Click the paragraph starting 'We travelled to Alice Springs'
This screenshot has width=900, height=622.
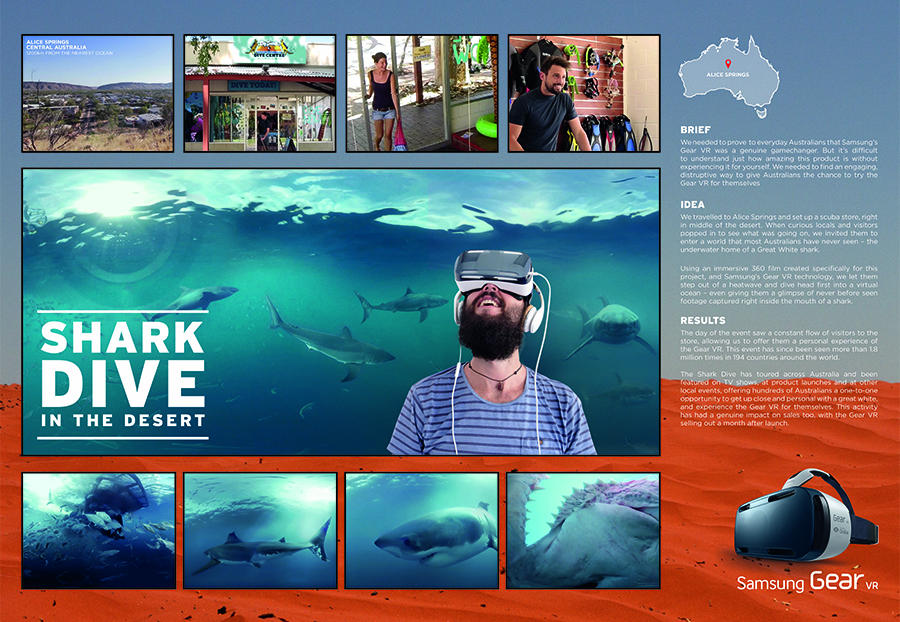point(779,234)
